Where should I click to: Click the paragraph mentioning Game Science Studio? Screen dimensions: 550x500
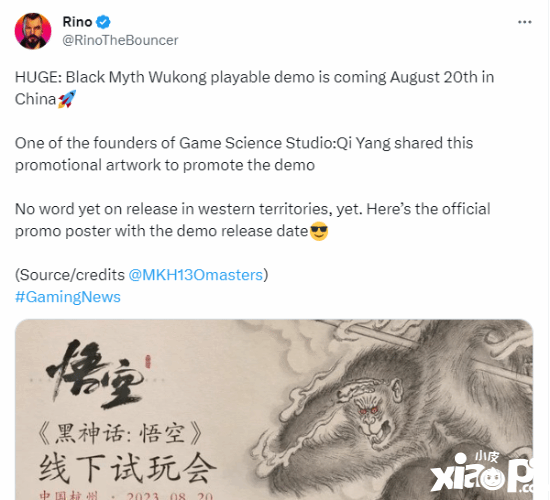point(244,154)
